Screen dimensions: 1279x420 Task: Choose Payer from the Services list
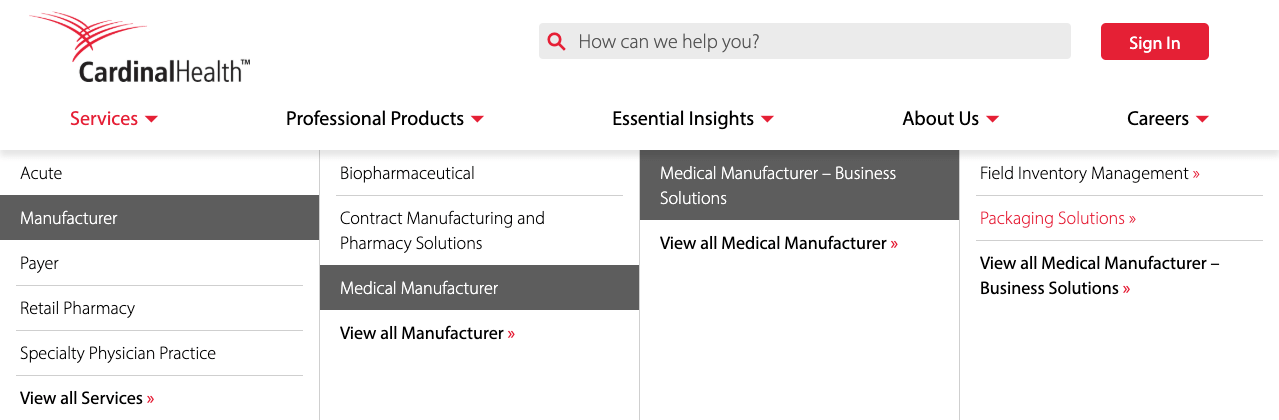[x=159, y=263]
